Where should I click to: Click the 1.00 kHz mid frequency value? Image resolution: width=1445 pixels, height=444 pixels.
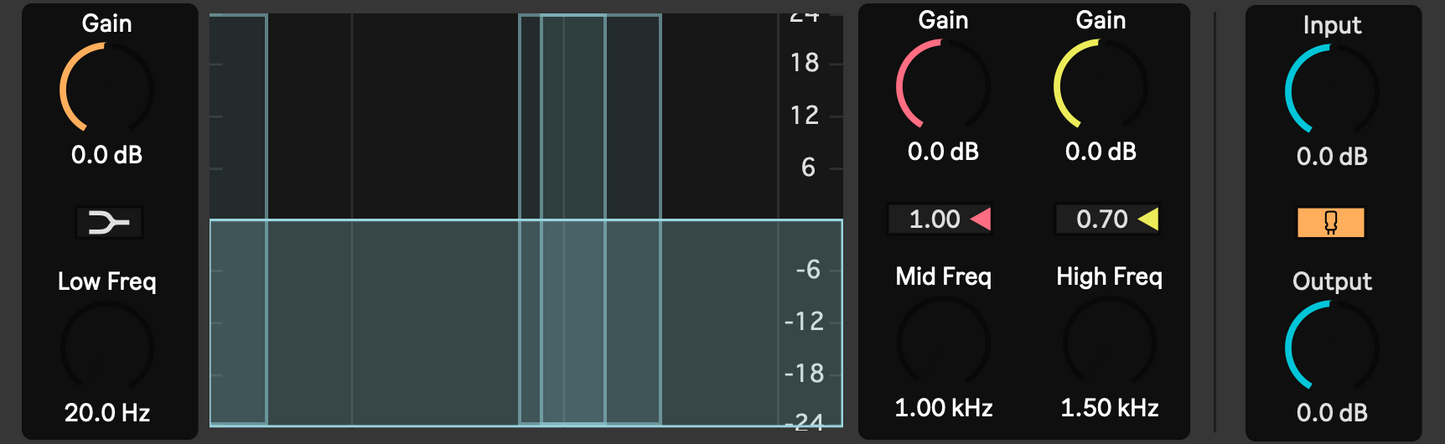tap(943, 408)
